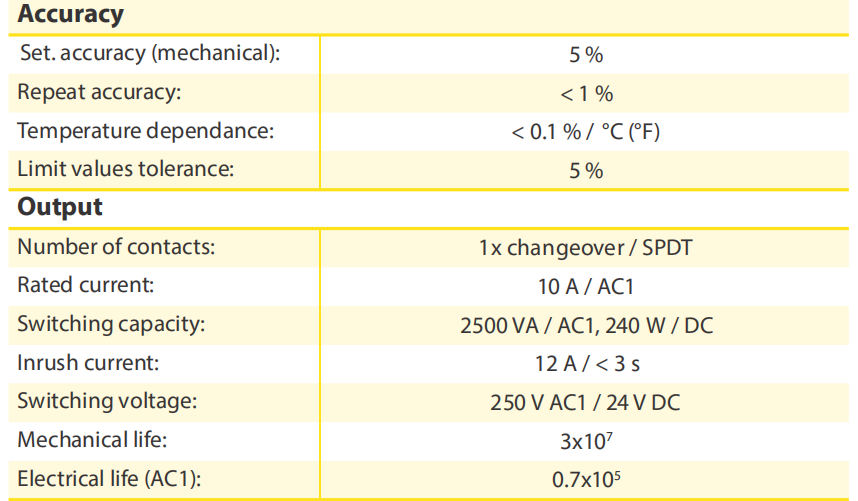The image size is (858, 501).
Task: Click the Mechanical life label
Action: [x=92, y=440]
